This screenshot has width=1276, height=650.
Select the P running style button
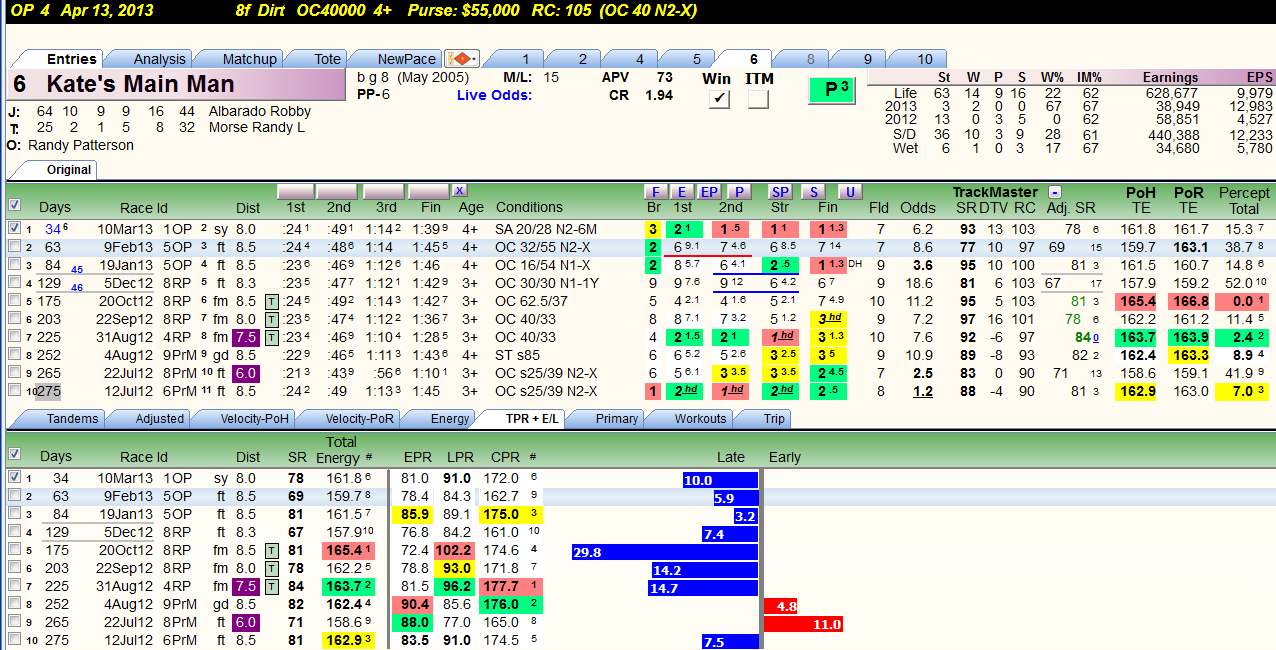(738, 192)
